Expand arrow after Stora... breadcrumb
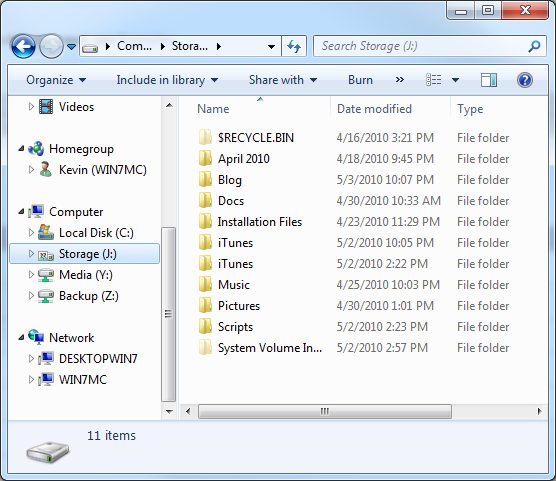 point(219,46)
